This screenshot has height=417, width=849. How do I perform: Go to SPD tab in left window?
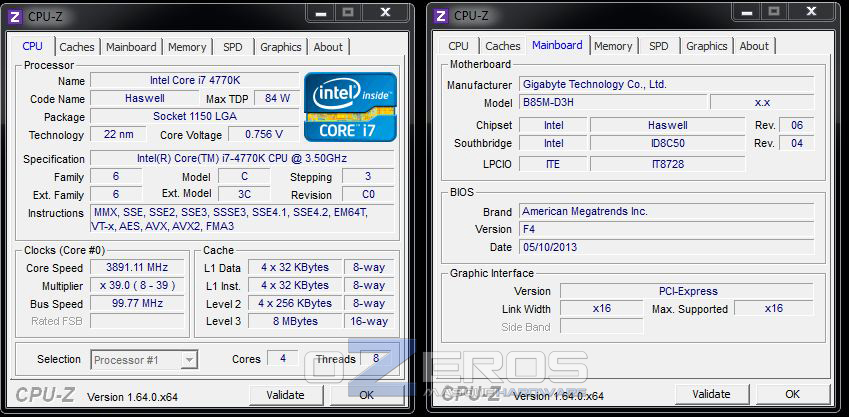(x=233, y=47)
